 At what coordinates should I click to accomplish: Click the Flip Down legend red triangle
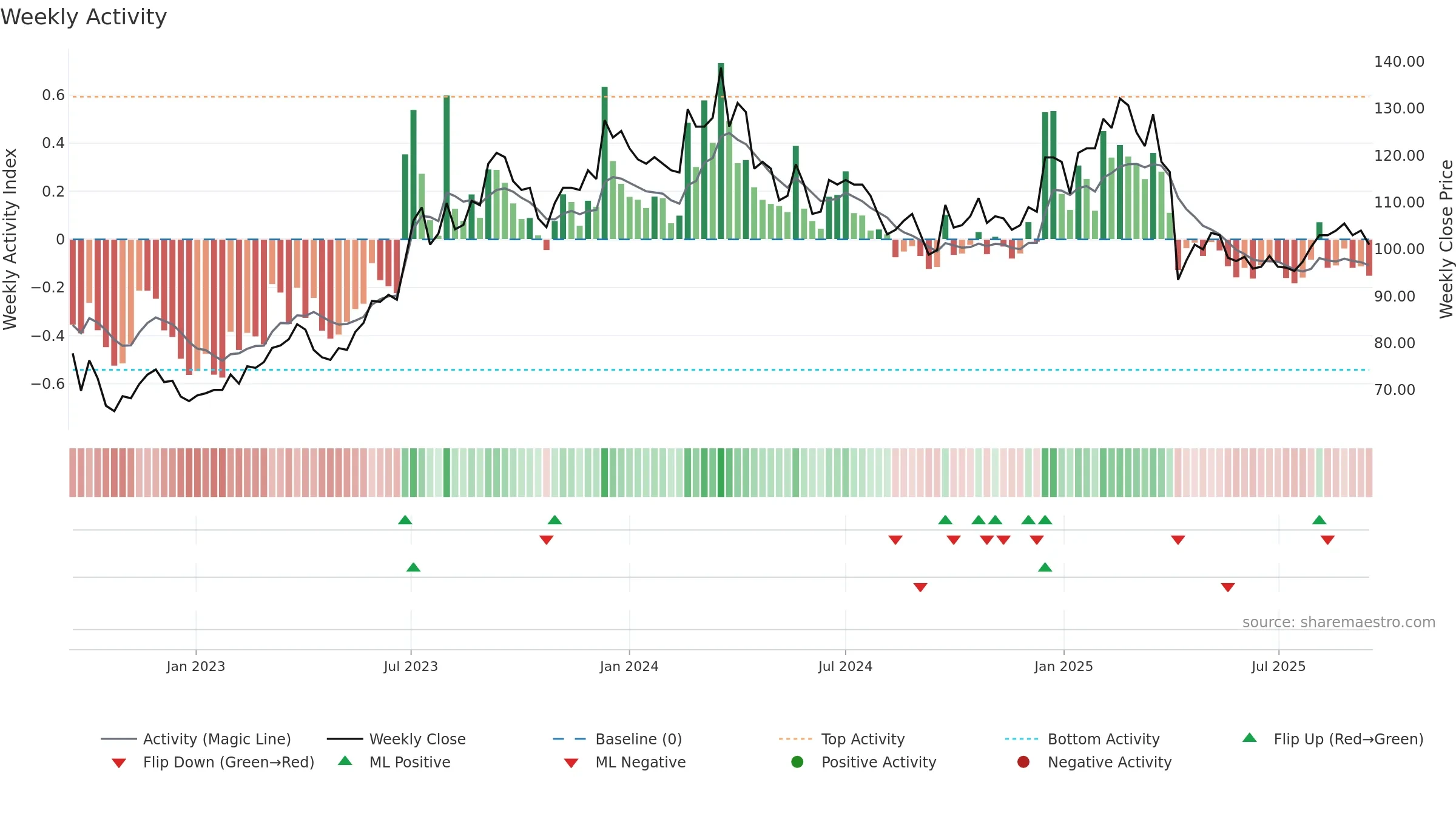pyautogui.click(x=119, y=763)
